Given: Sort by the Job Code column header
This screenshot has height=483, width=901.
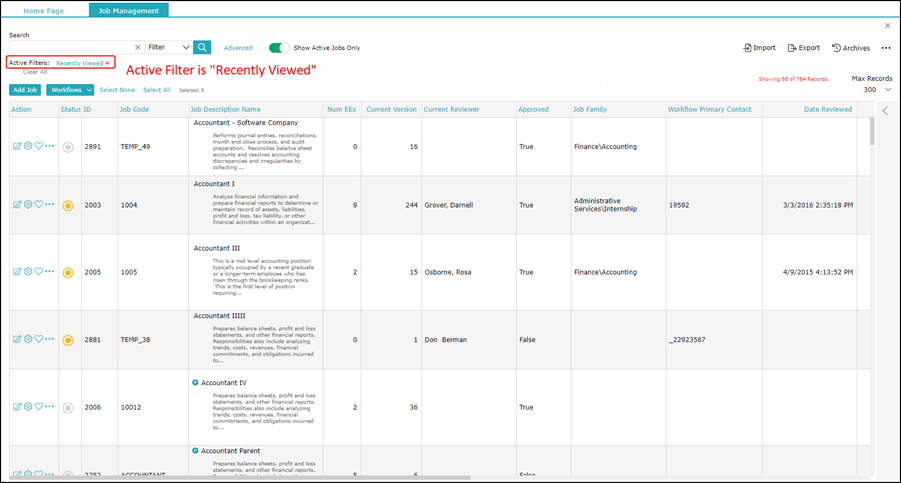Looking at the screenshot, I should pyautogui.click(x=134, y=109).
